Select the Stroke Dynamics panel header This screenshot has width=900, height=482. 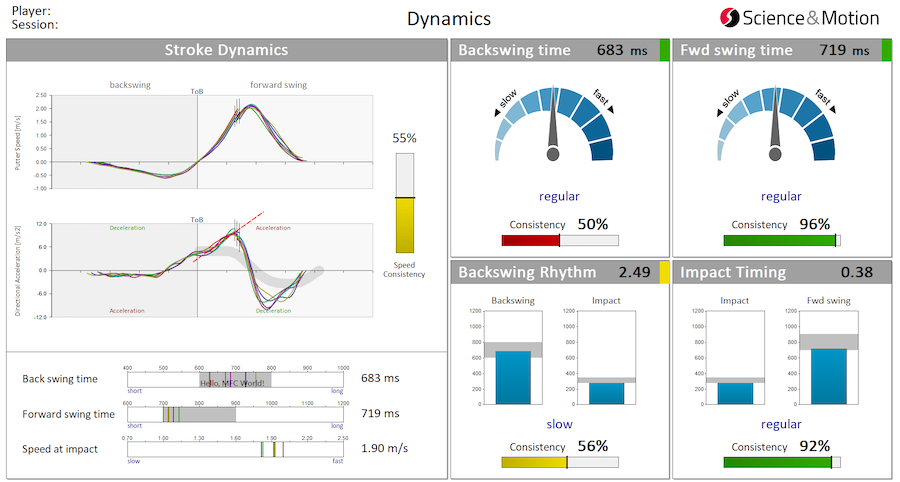226,50
